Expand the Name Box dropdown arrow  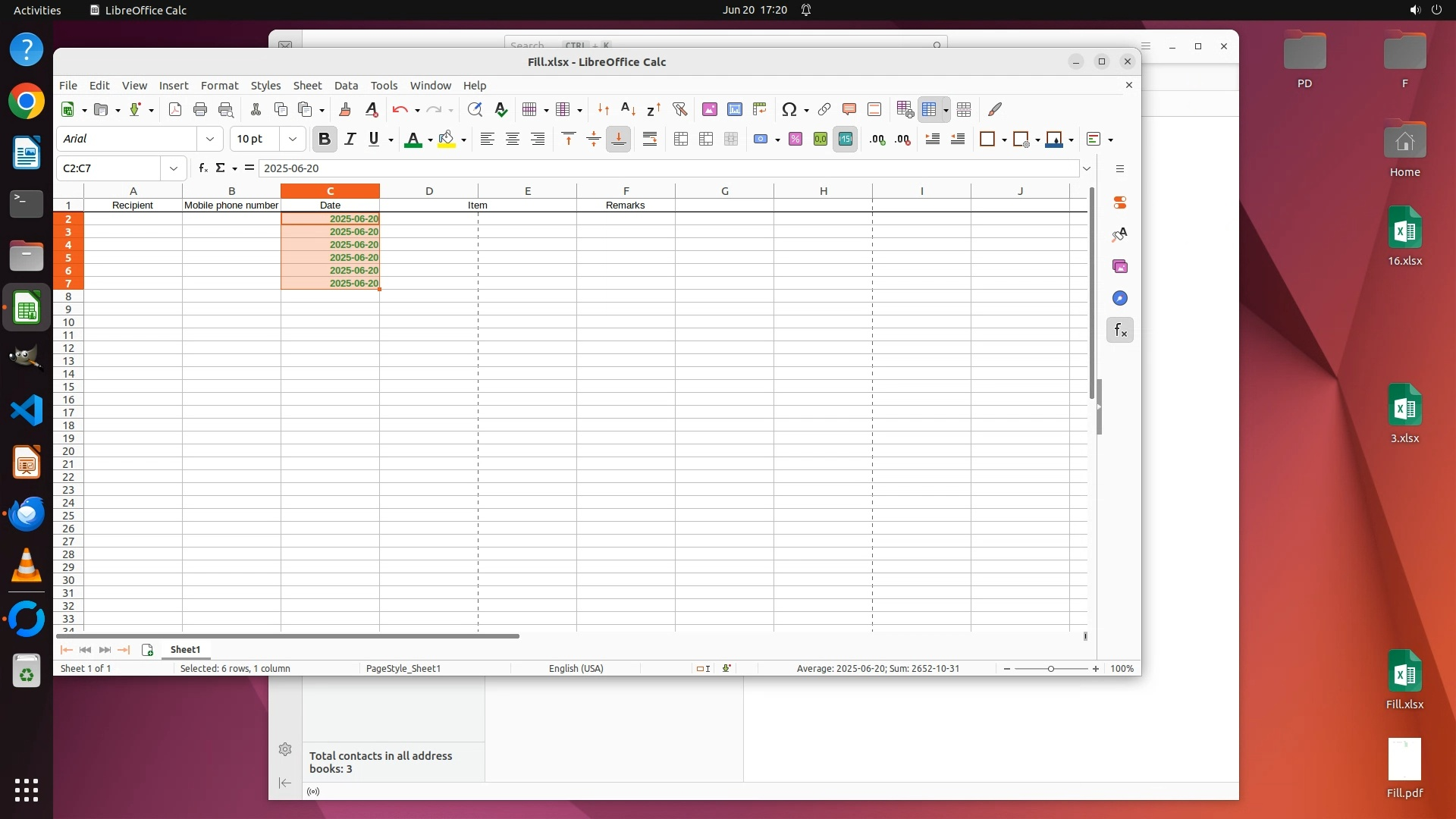click(174, 168)
